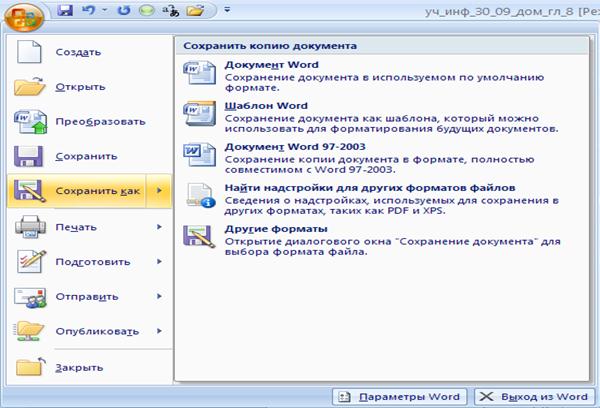This screenshot has width=600, height=408.
Task: Click the Документ Word file icon
Action: (x=199, y=72)
